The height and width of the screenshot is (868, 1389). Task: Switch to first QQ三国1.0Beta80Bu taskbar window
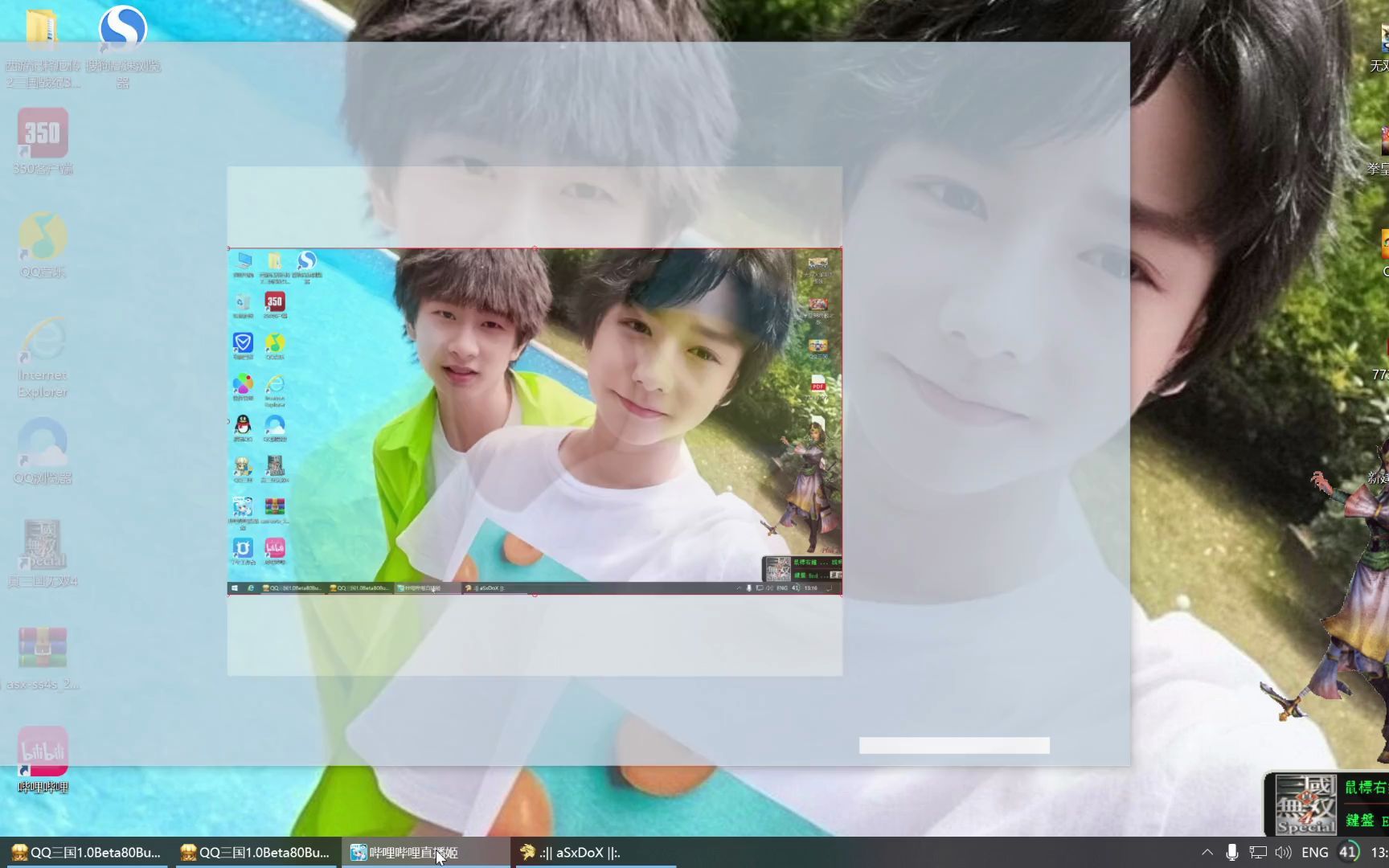(85, 852)
